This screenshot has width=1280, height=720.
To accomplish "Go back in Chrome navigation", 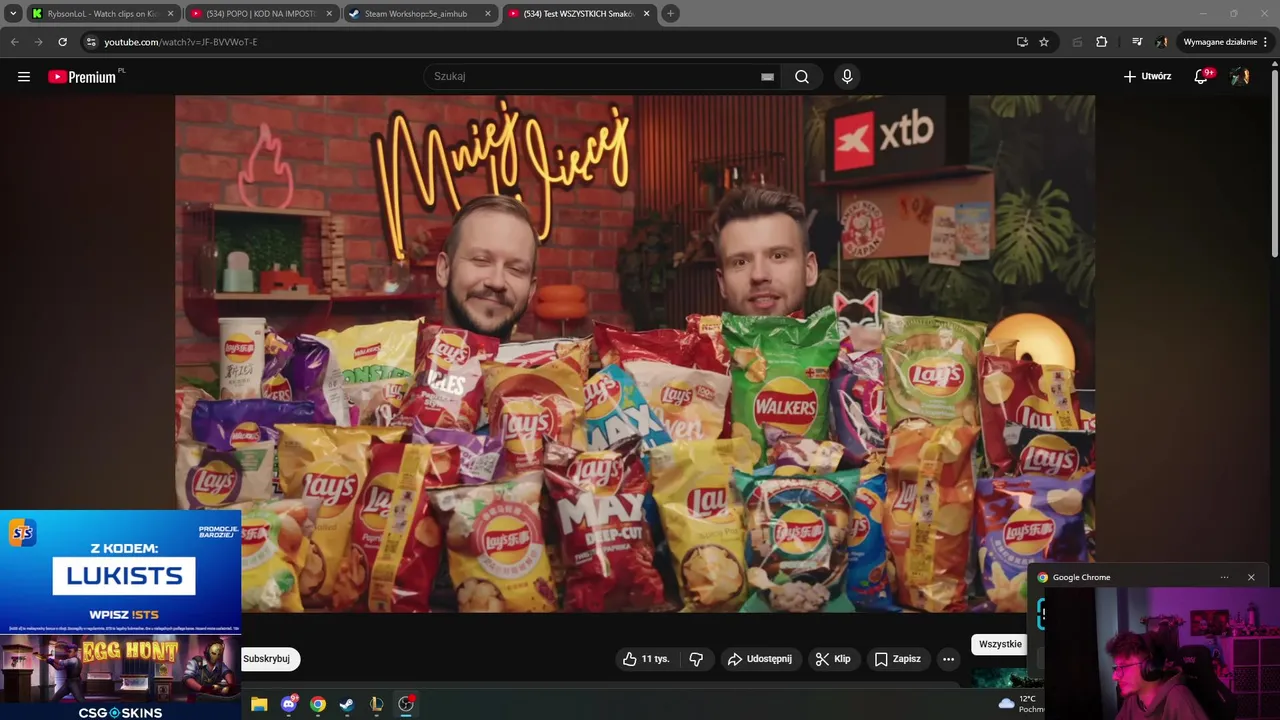I will 14,42.
